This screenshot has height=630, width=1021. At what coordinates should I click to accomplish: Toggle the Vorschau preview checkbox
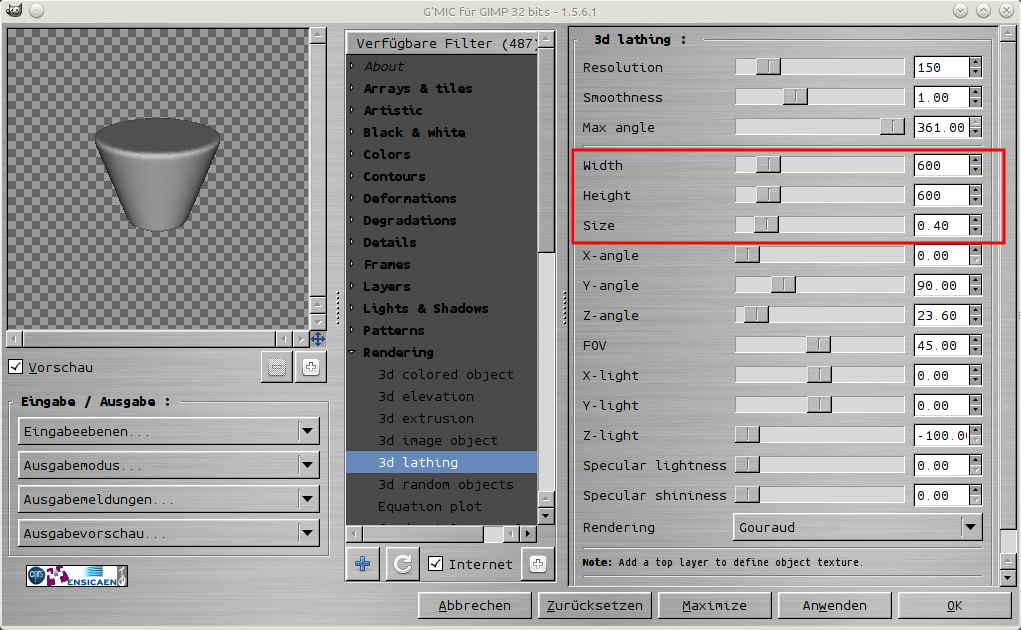16,367
